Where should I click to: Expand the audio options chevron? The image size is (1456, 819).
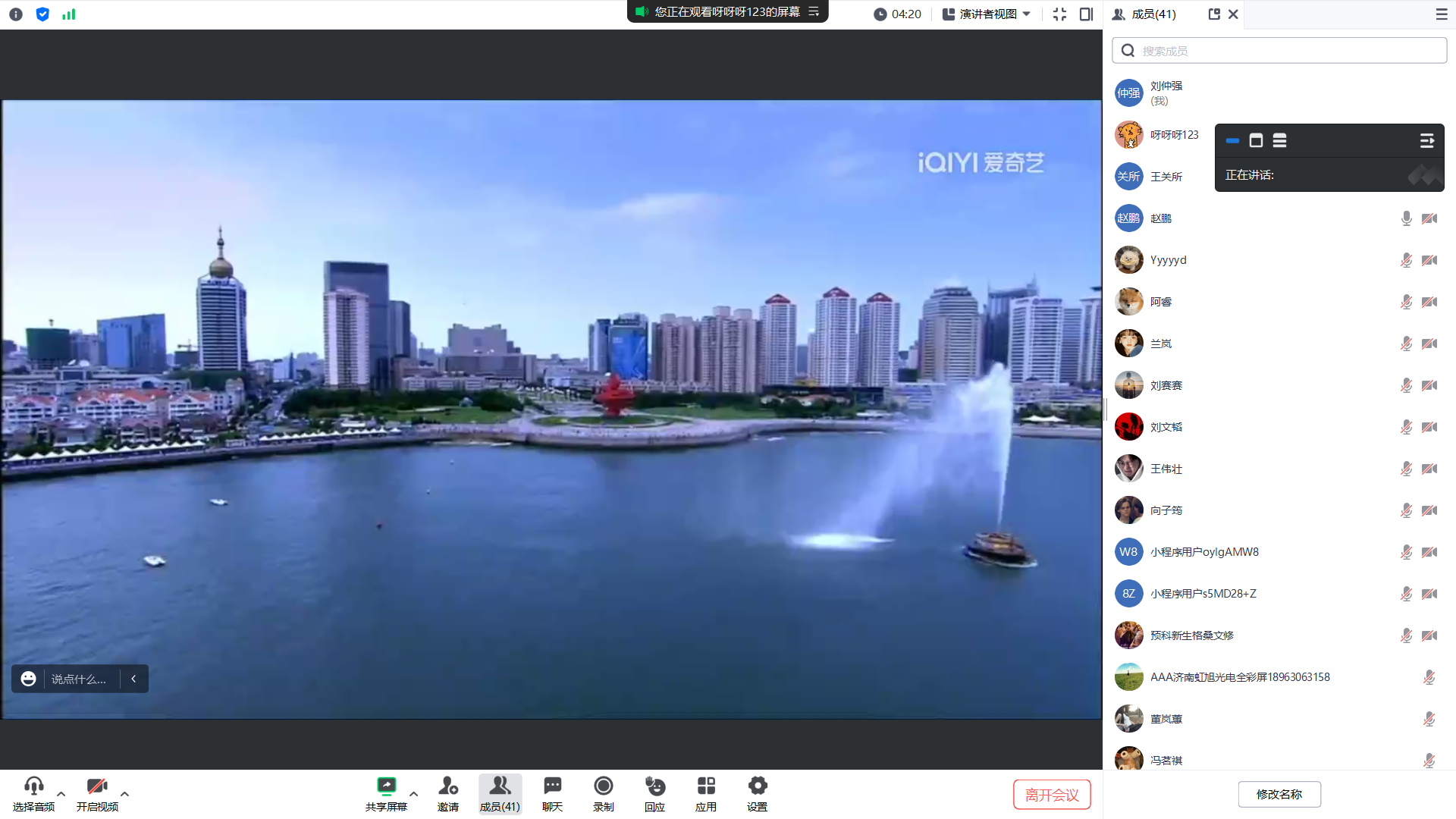click(61, 794)
